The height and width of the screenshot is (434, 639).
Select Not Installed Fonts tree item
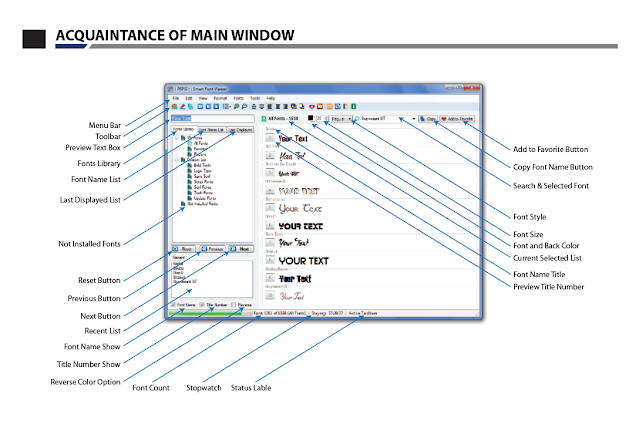[203, 203]
